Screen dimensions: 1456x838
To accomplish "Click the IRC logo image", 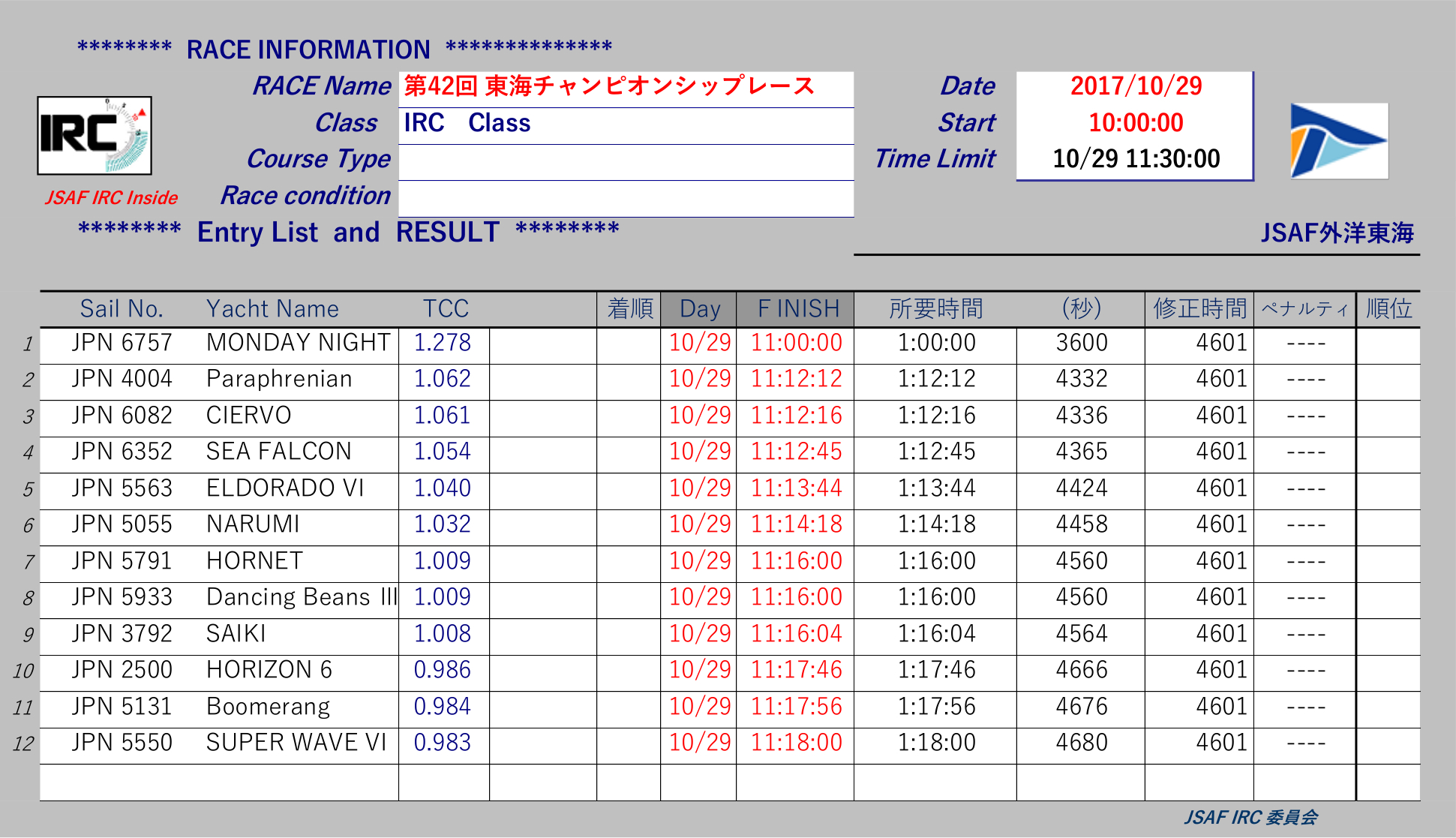I will [x=95, y=136].
